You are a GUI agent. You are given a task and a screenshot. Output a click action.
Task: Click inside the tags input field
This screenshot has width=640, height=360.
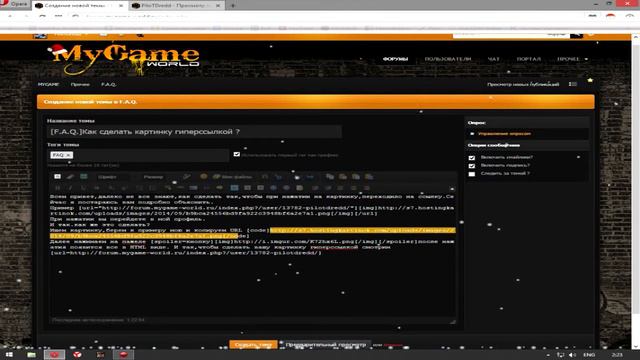(x=138, y=155)
